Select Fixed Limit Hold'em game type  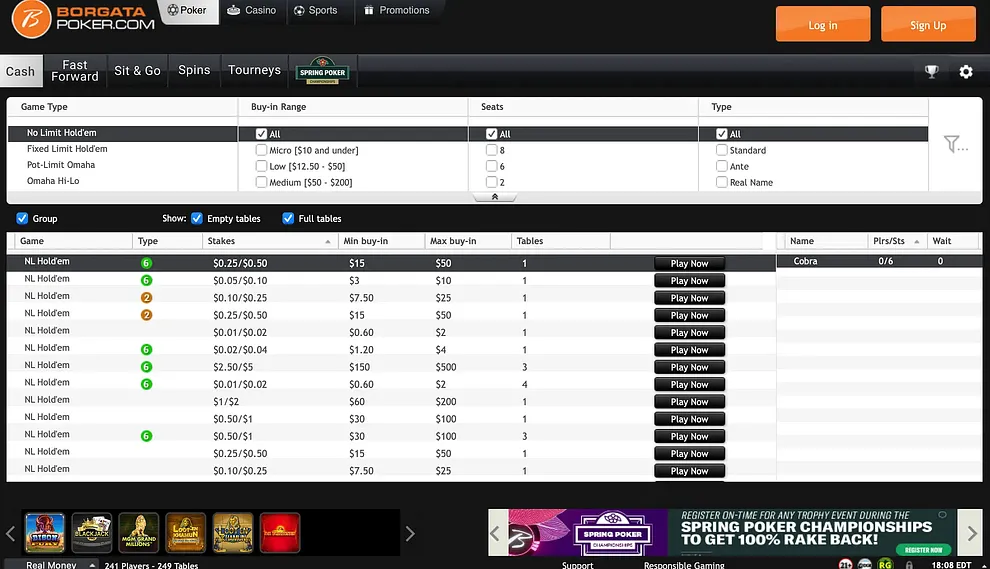pyautogui.click(x=67, y=149)
